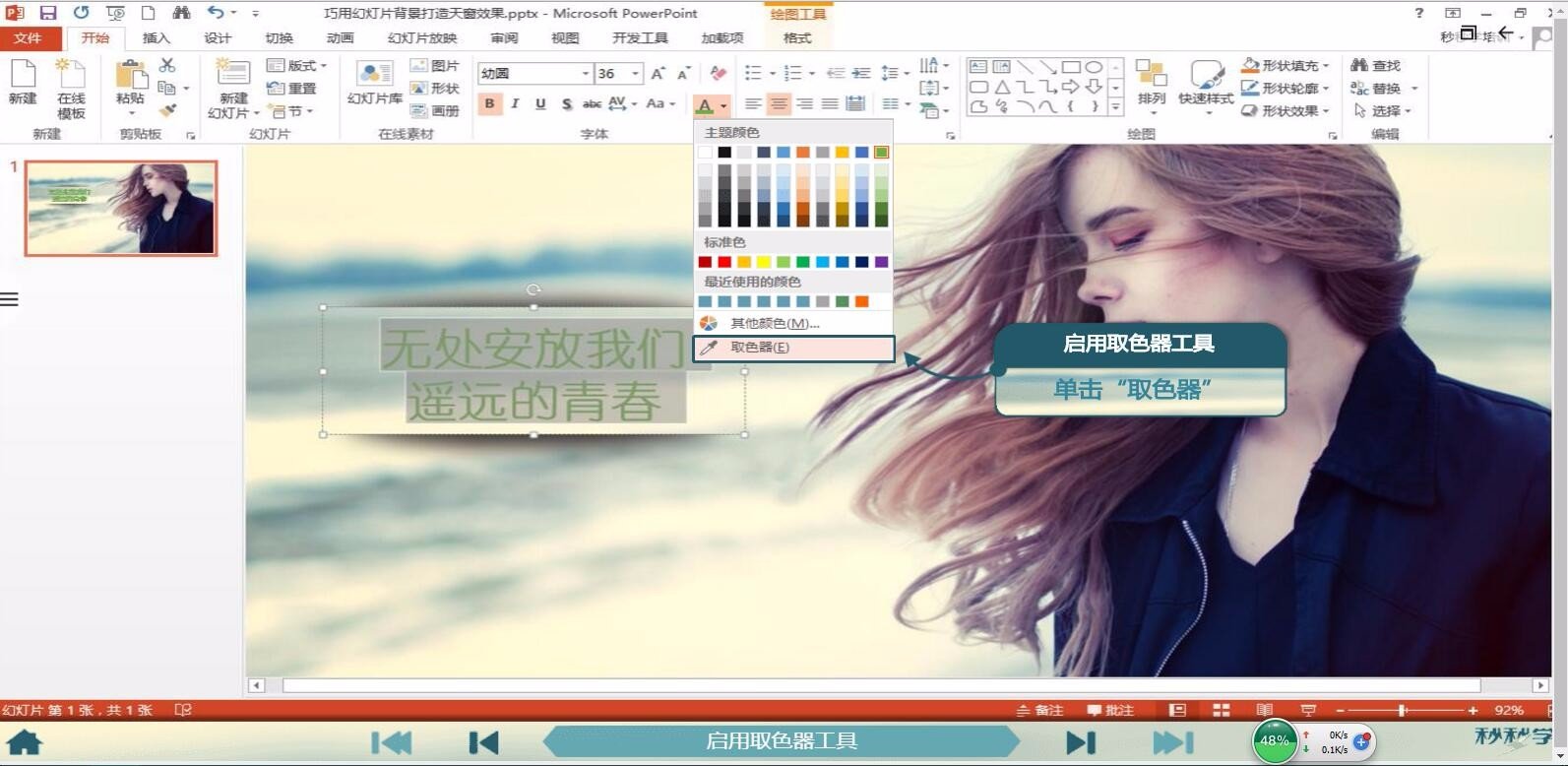Click the Arrange (排列) icon
Screen dimensions: 1568x766
[x=1151, y=83]
